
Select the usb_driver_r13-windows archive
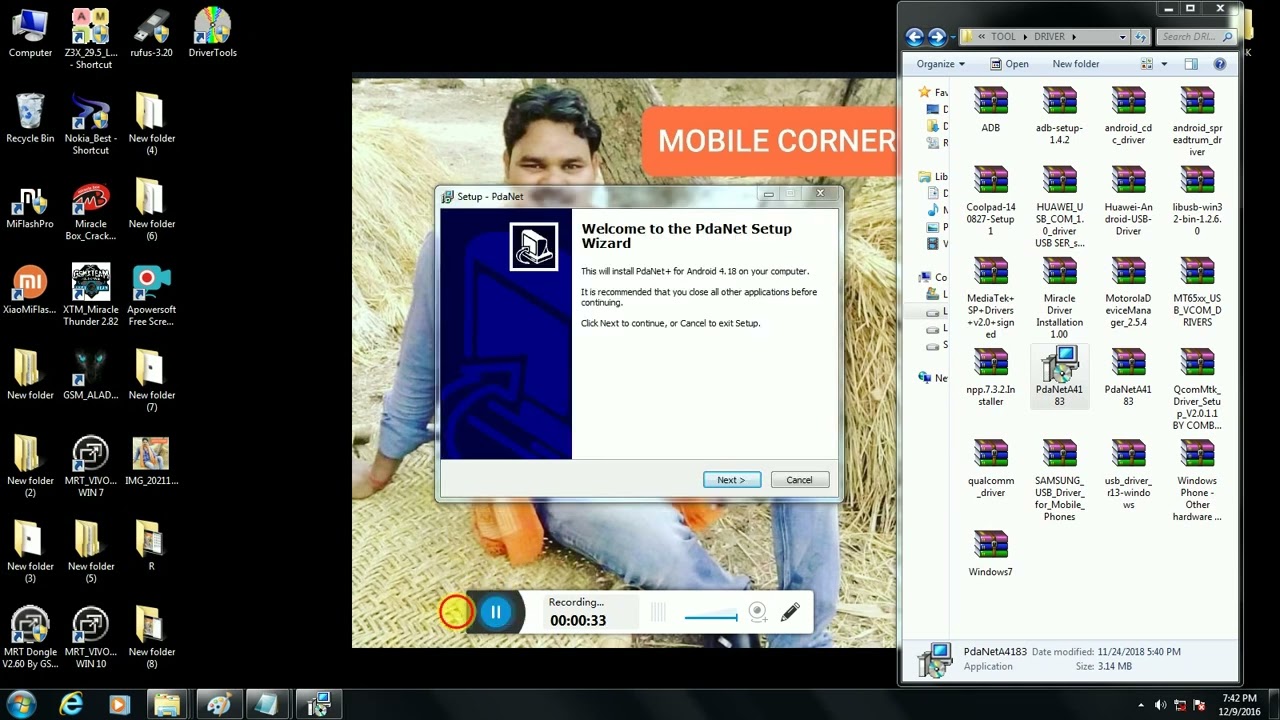[x=1128, y=474]
